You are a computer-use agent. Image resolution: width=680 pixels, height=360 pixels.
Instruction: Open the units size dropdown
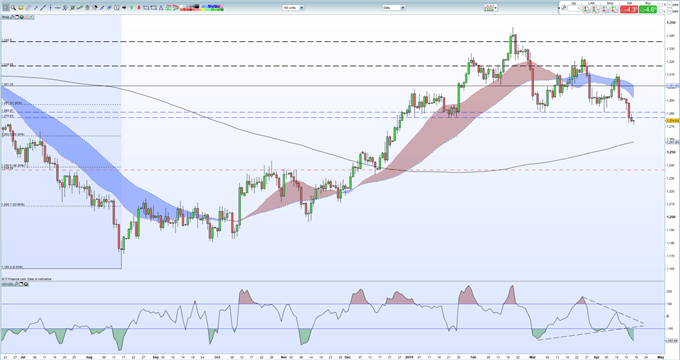[x=302, y=8]
